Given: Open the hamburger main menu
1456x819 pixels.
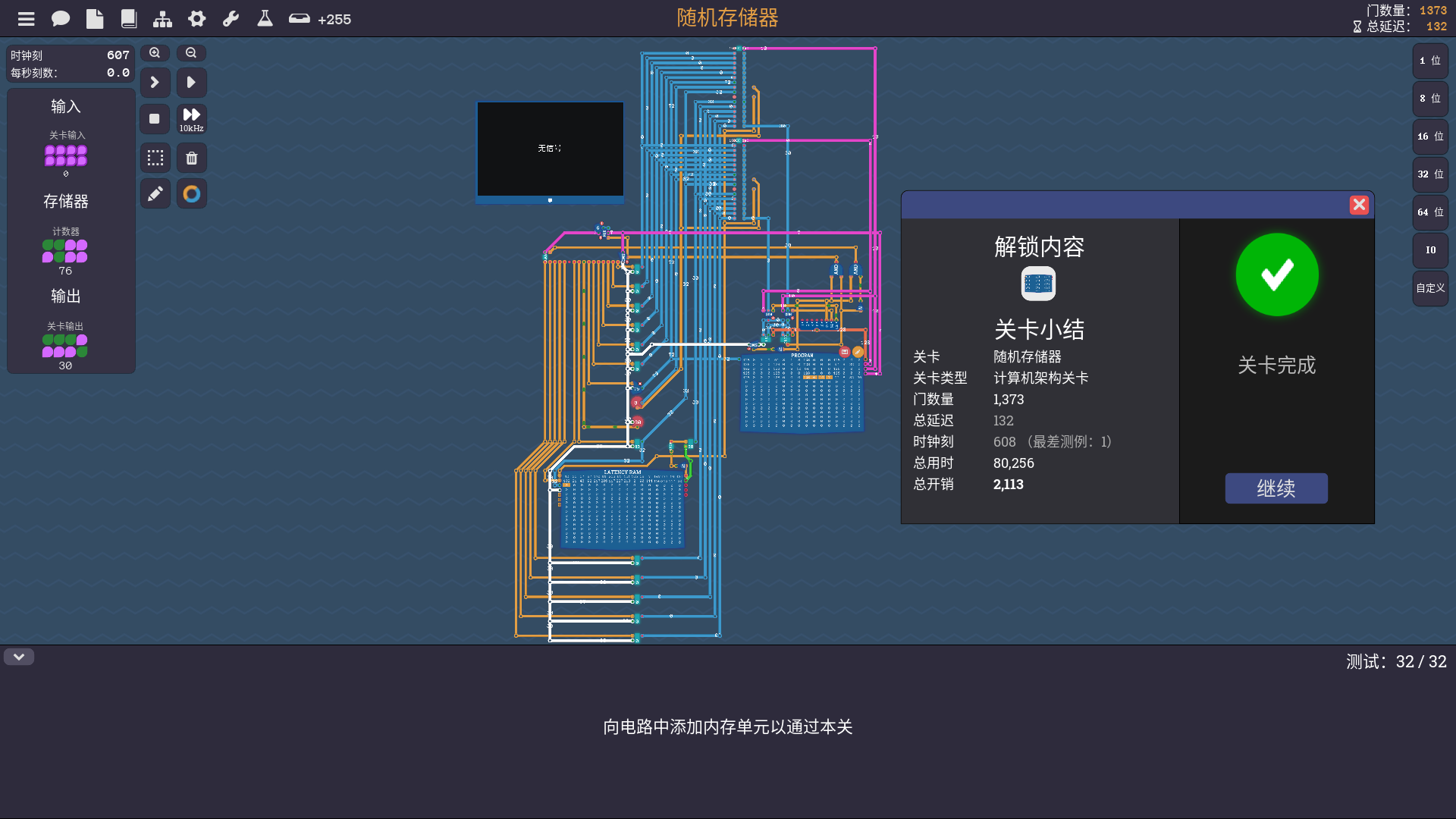Looking at the screenshot, I should coord(27,19).
